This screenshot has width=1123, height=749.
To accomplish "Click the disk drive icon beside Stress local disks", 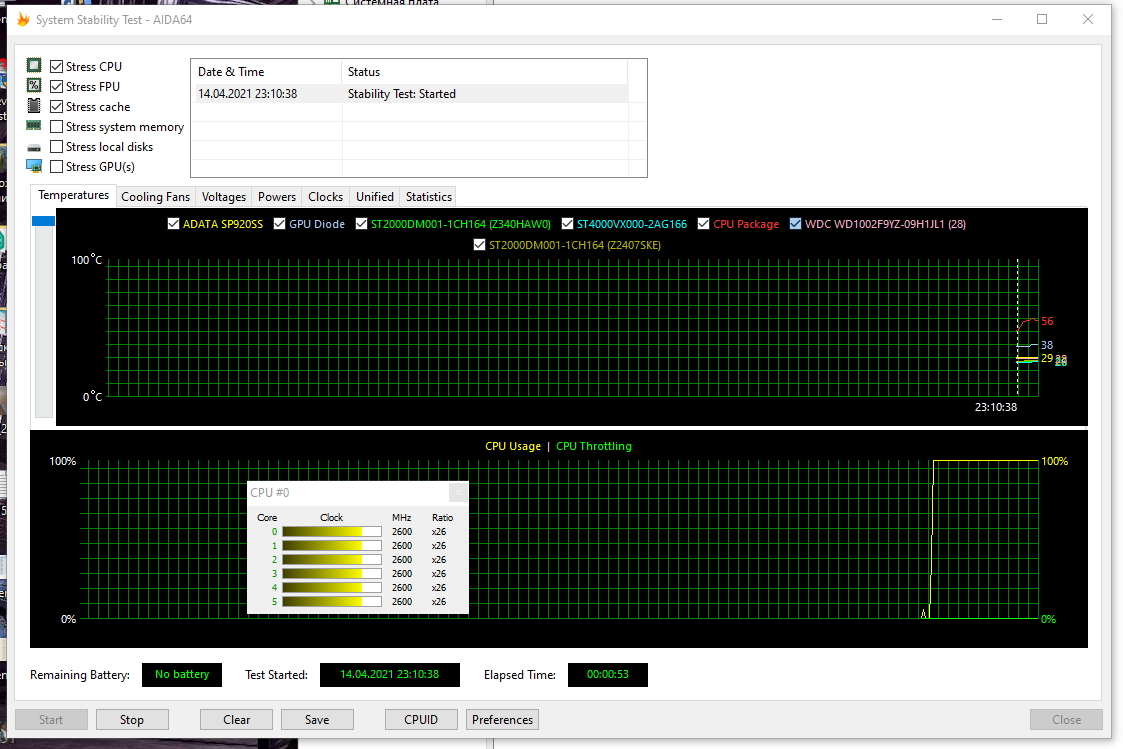I will 34,148.
